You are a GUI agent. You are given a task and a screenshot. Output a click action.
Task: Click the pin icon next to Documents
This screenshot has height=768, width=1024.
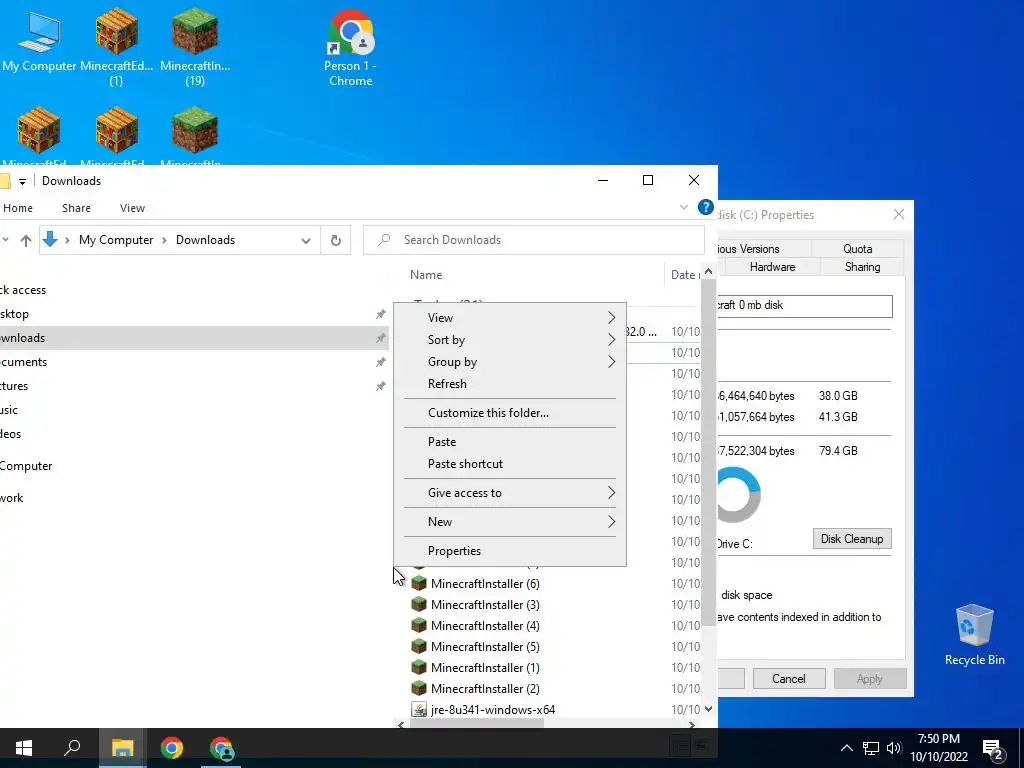click(380, 362)
